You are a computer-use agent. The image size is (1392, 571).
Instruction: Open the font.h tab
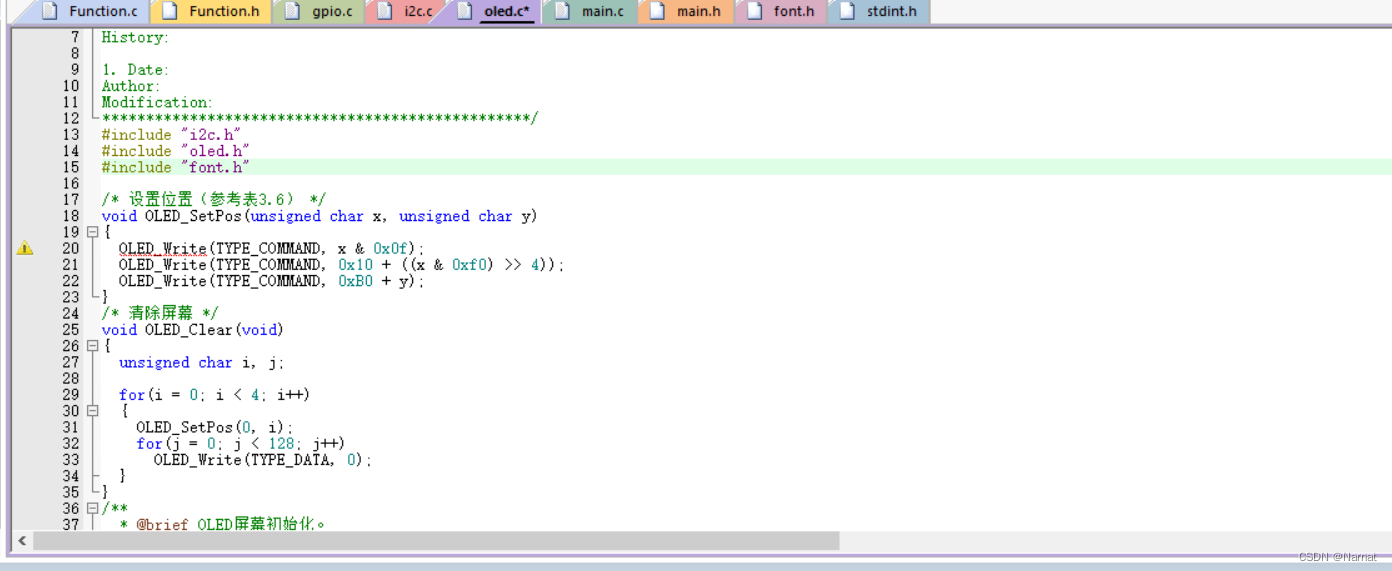point(780,12)
